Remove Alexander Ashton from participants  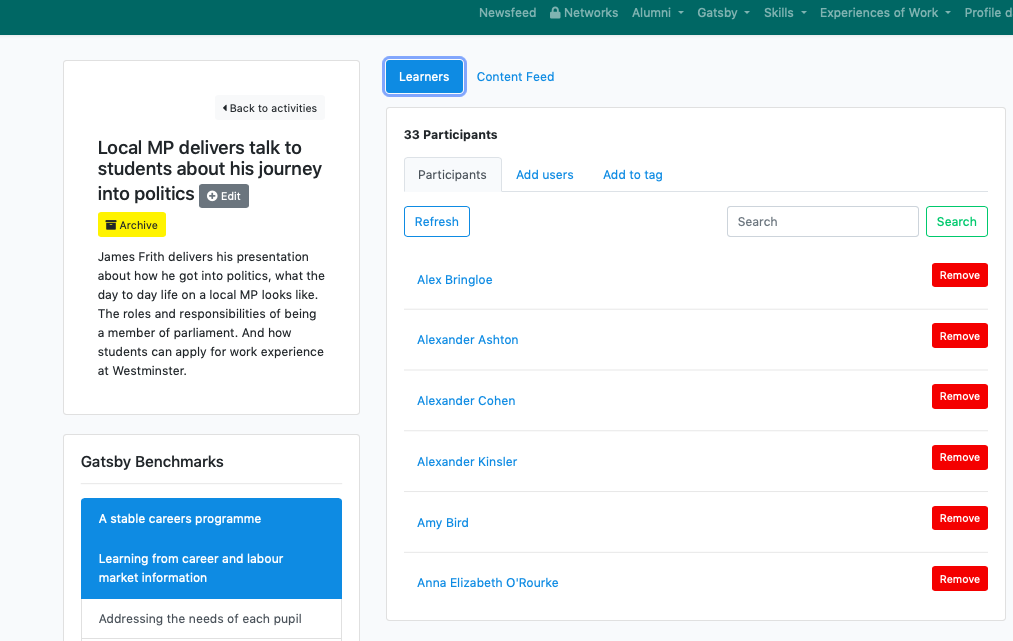959,336
